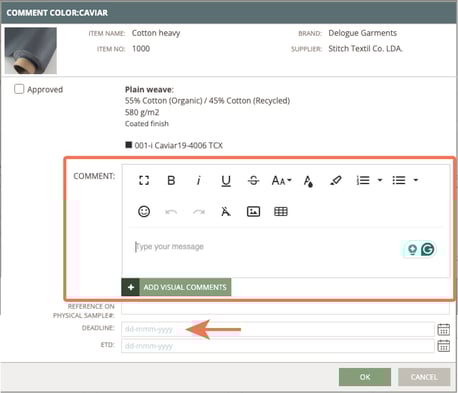Click the black Caviar color swatch
The height and width of the screenshot is (393, 458).
click(128, 145)
